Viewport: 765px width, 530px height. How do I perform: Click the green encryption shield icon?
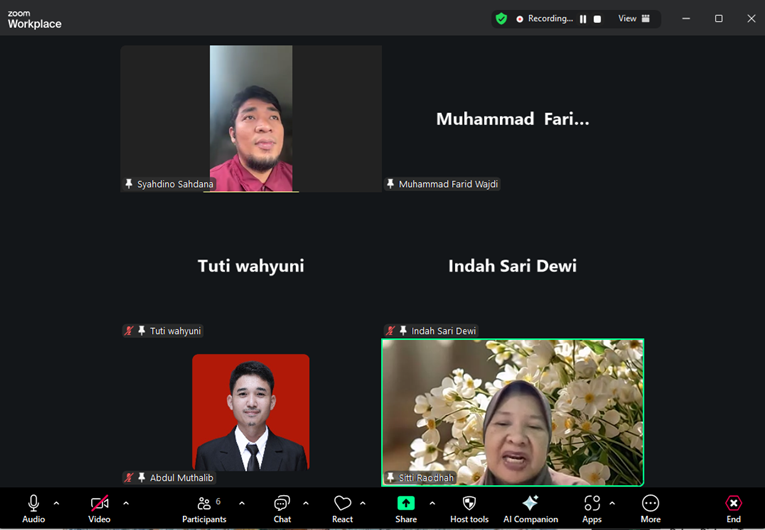(x=501, y=19)
